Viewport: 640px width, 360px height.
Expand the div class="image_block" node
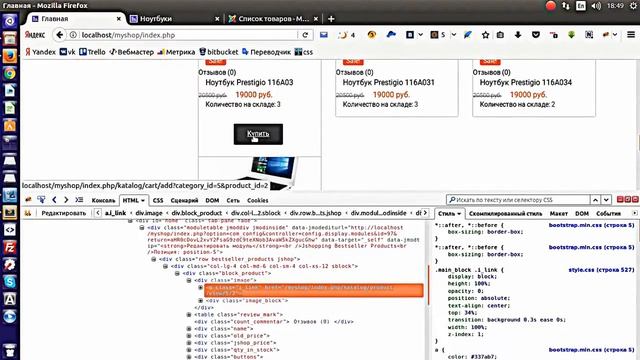pos(200,300)
